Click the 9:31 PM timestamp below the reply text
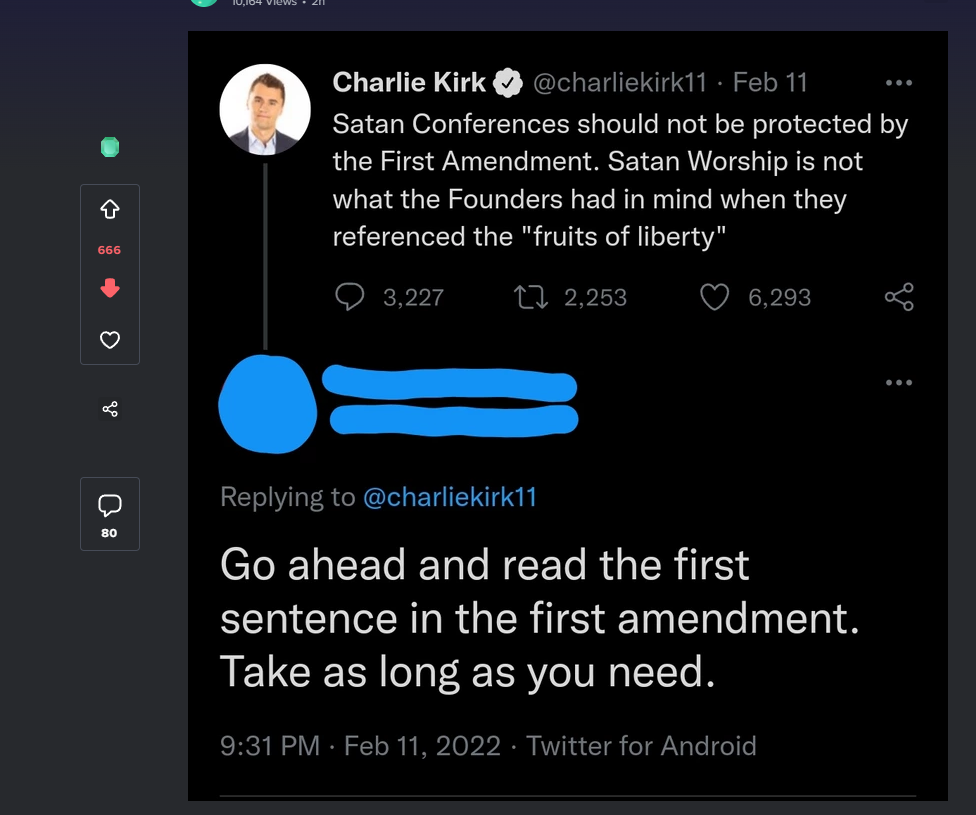 [x=269, y=746]
